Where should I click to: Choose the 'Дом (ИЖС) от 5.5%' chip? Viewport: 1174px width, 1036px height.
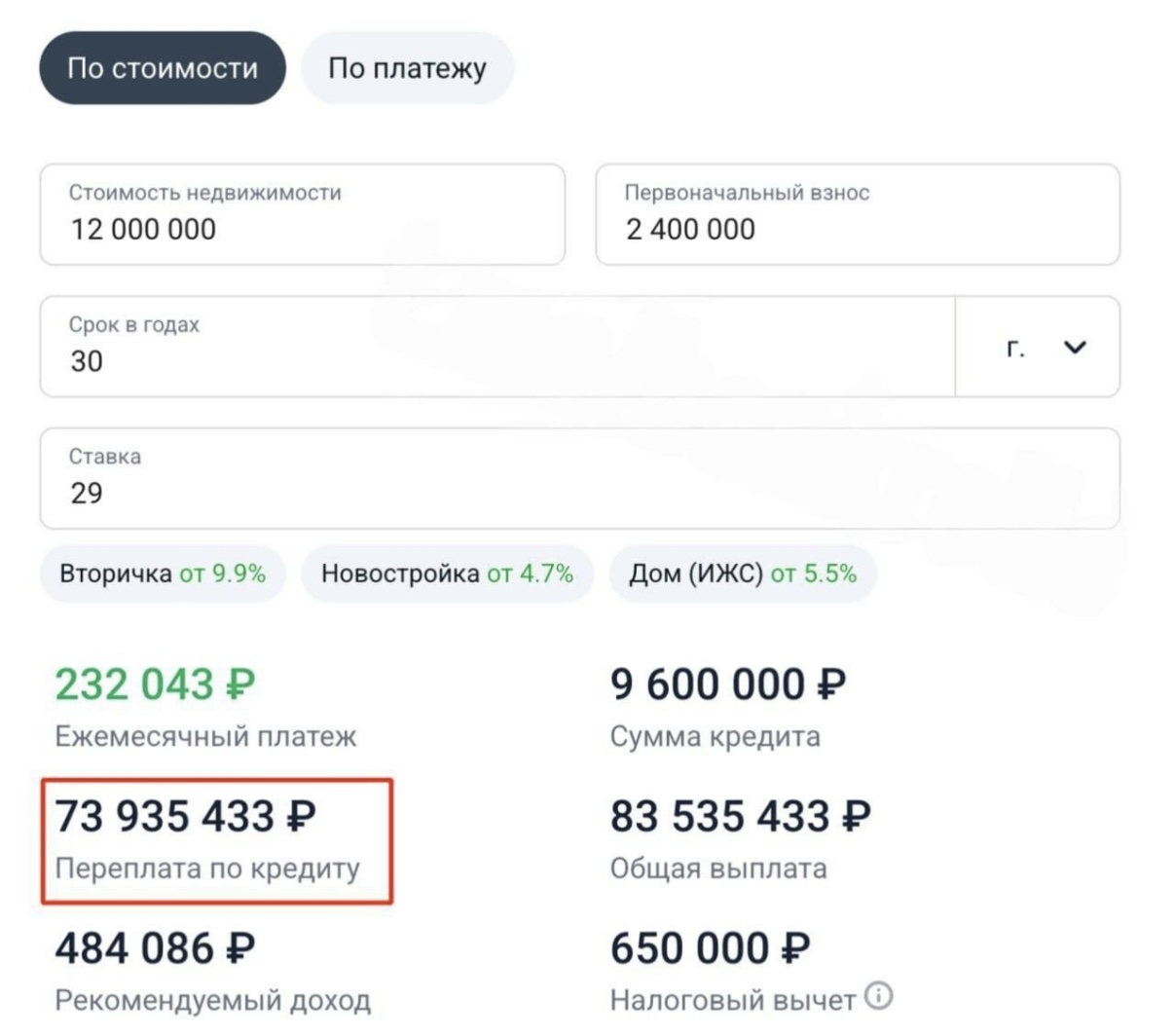(743, 573)
